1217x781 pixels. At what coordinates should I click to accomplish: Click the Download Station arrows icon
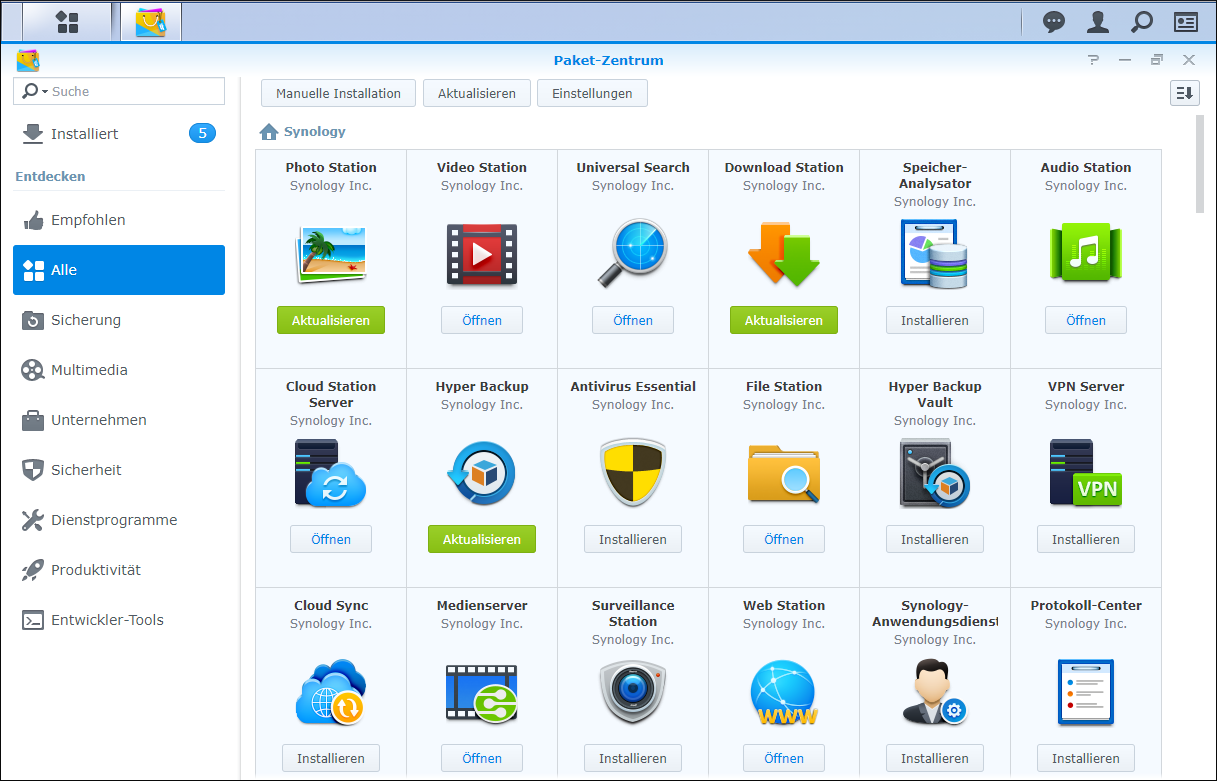(x=784, y=255)
